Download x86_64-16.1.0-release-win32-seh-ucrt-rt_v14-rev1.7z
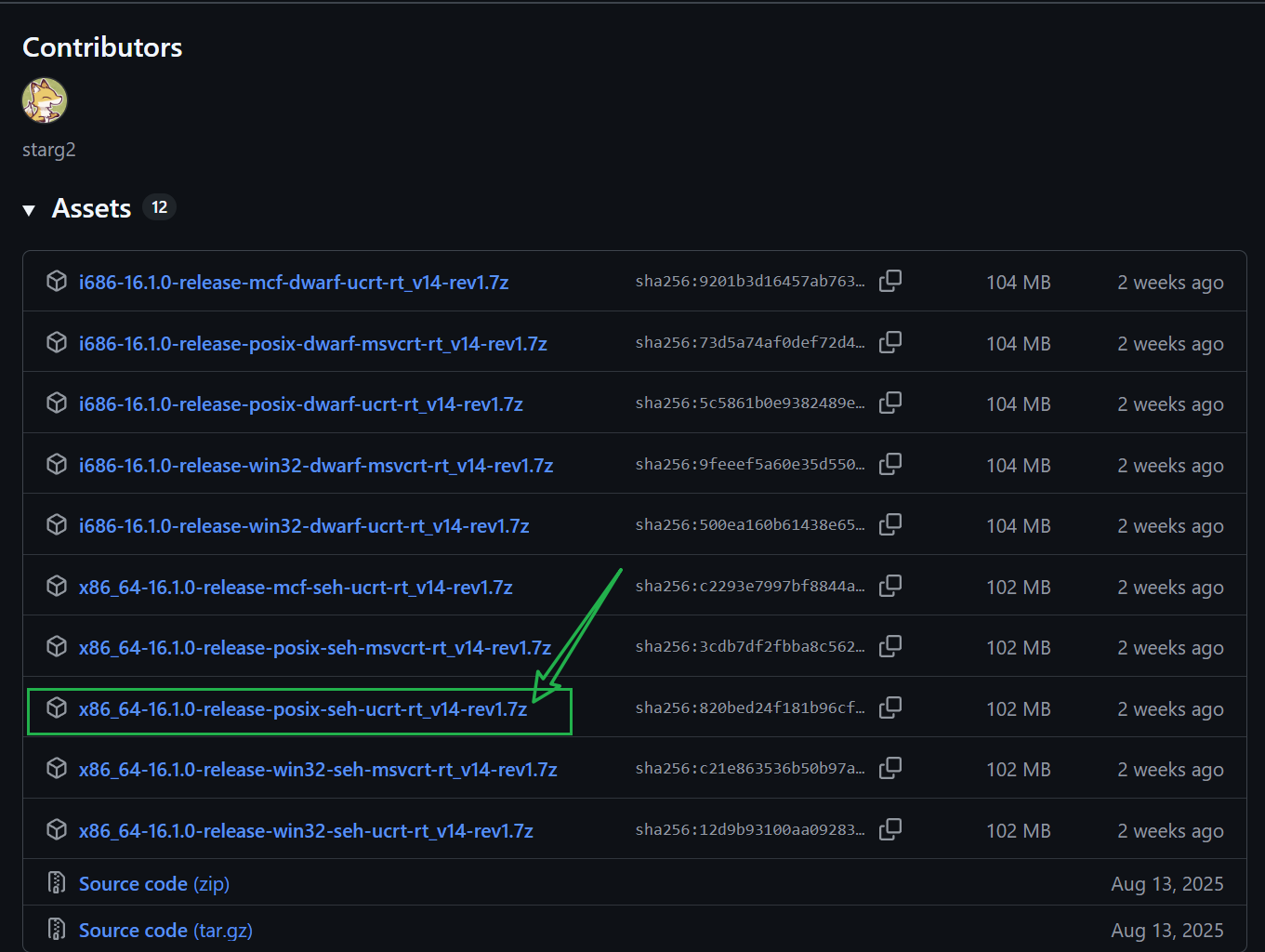 [306, 831]
